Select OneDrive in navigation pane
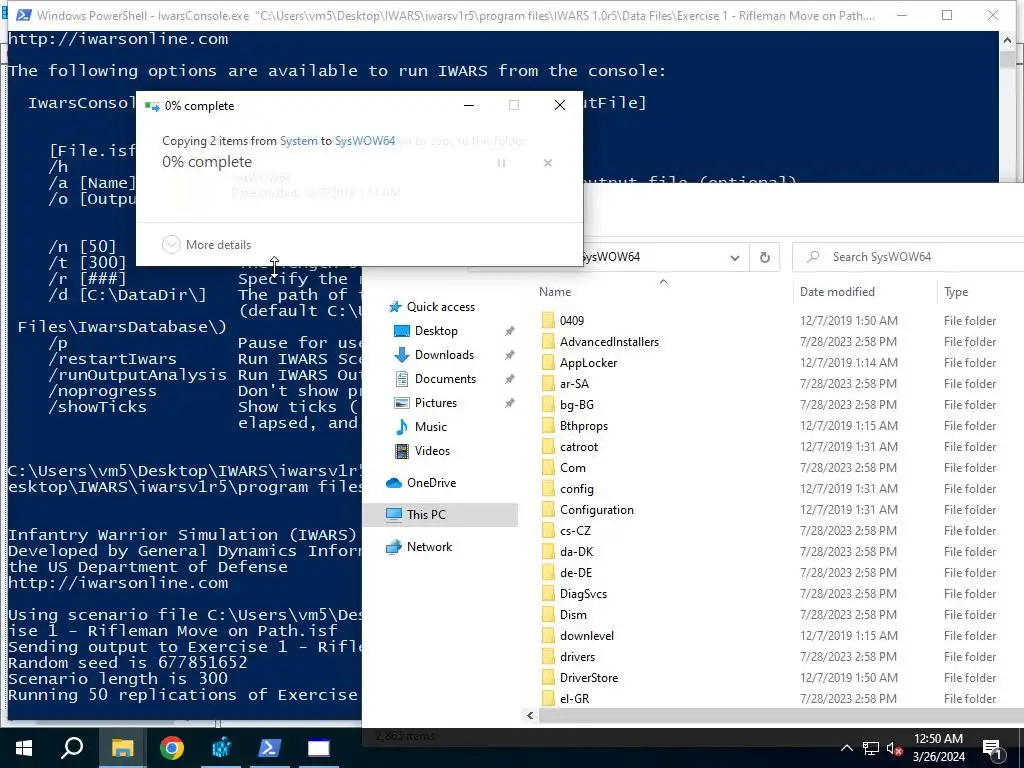 (421, 483)
